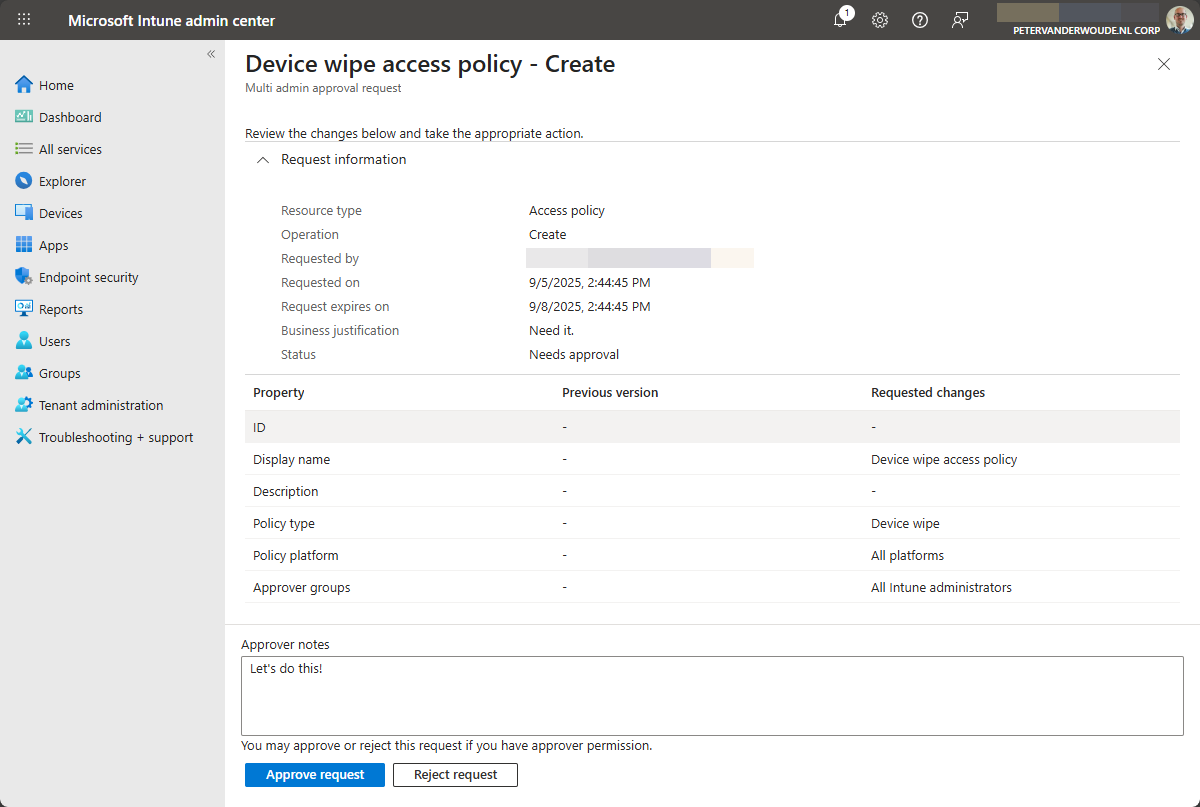
Task: Go to Tenant administration
Action: pyautogui.click(x=100, y=405)
